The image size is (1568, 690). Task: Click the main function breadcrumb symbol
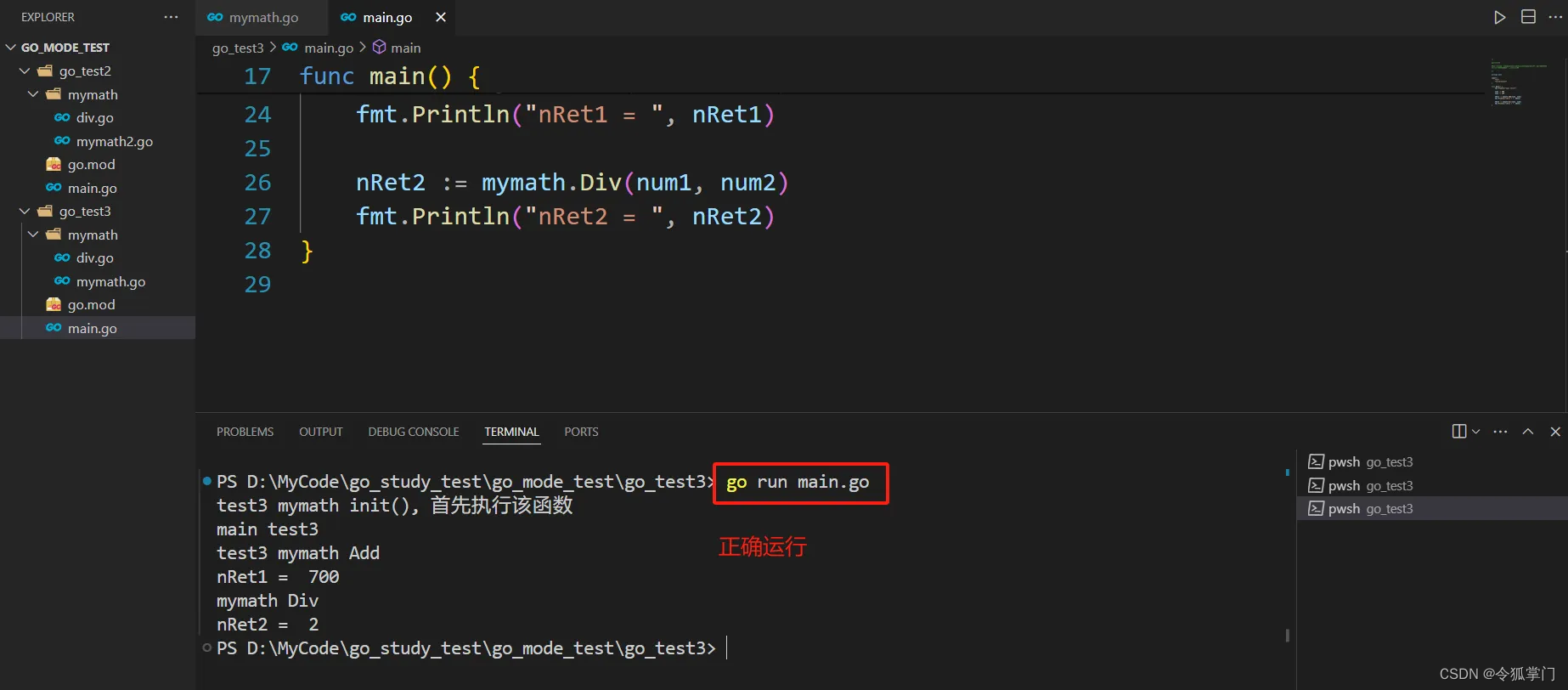click(x=405, y=48)
